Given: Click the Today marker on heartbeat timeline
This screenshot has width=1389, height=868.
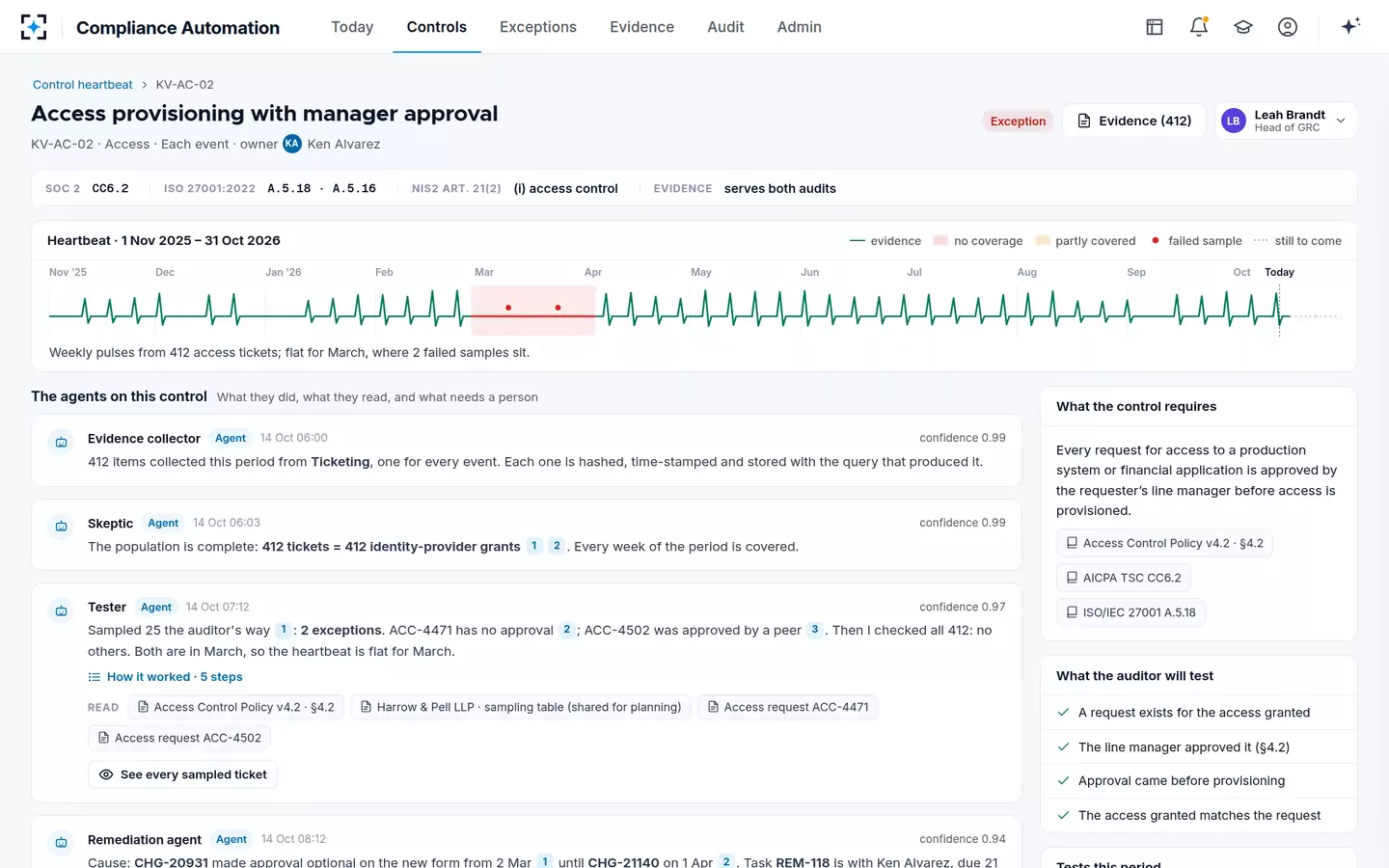Looking at the screenshot, I should (x=1279, y=272).
